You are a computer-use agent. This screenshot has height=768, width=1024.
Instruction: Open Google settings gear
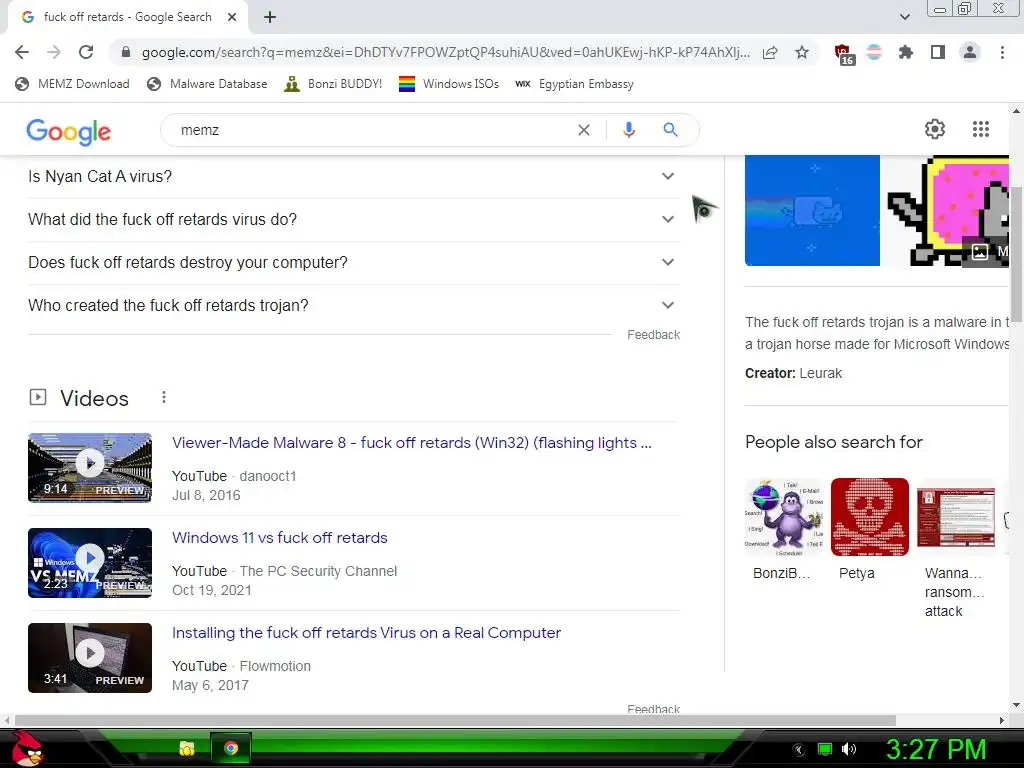[935, 129]
